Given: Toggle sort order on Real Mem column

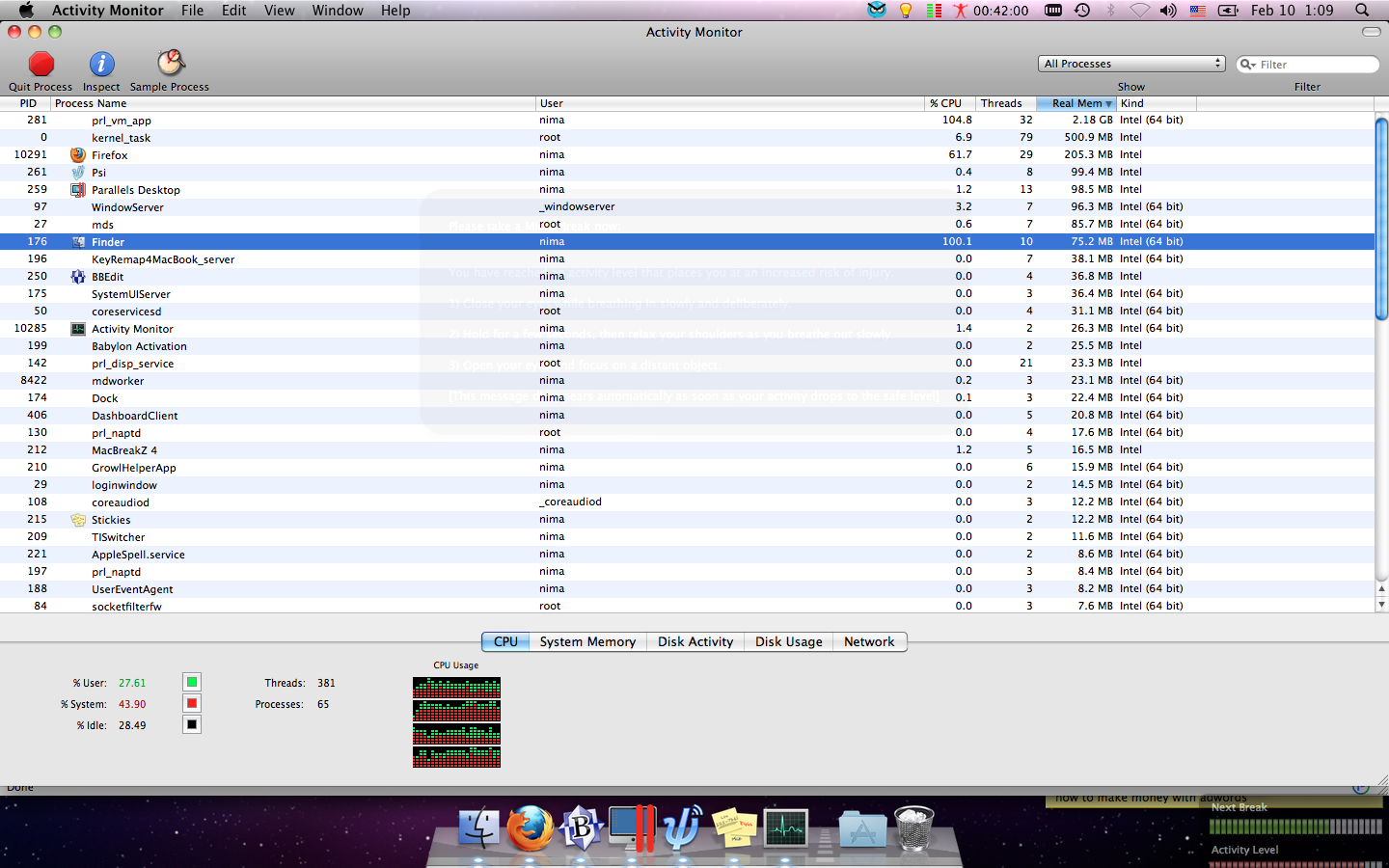Looking at the screenshot, I should tap(1076, 103).
